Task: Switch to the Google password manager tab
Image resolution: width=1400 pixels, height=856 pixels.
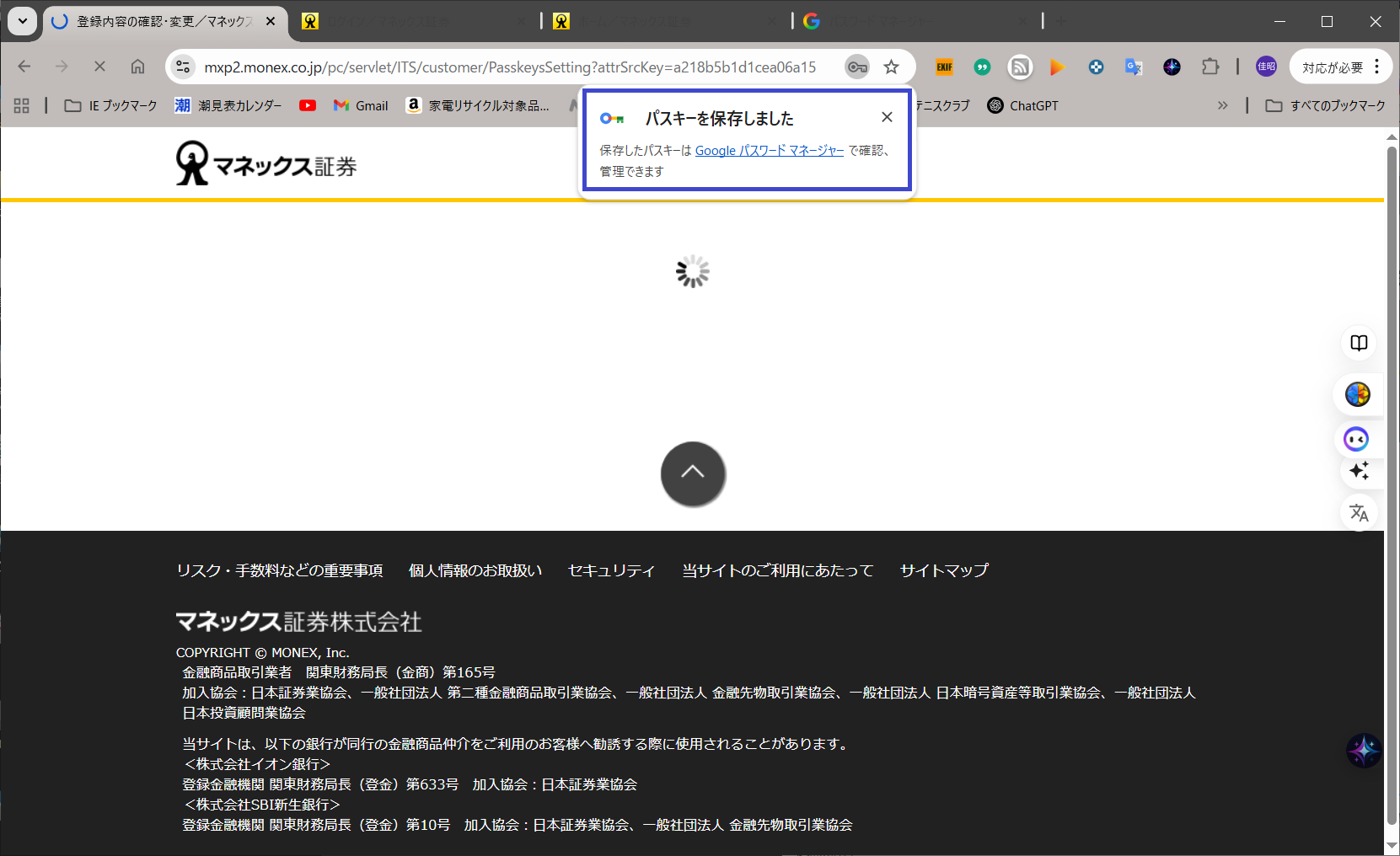Action: pyautogui.click(x=915, y=21)
